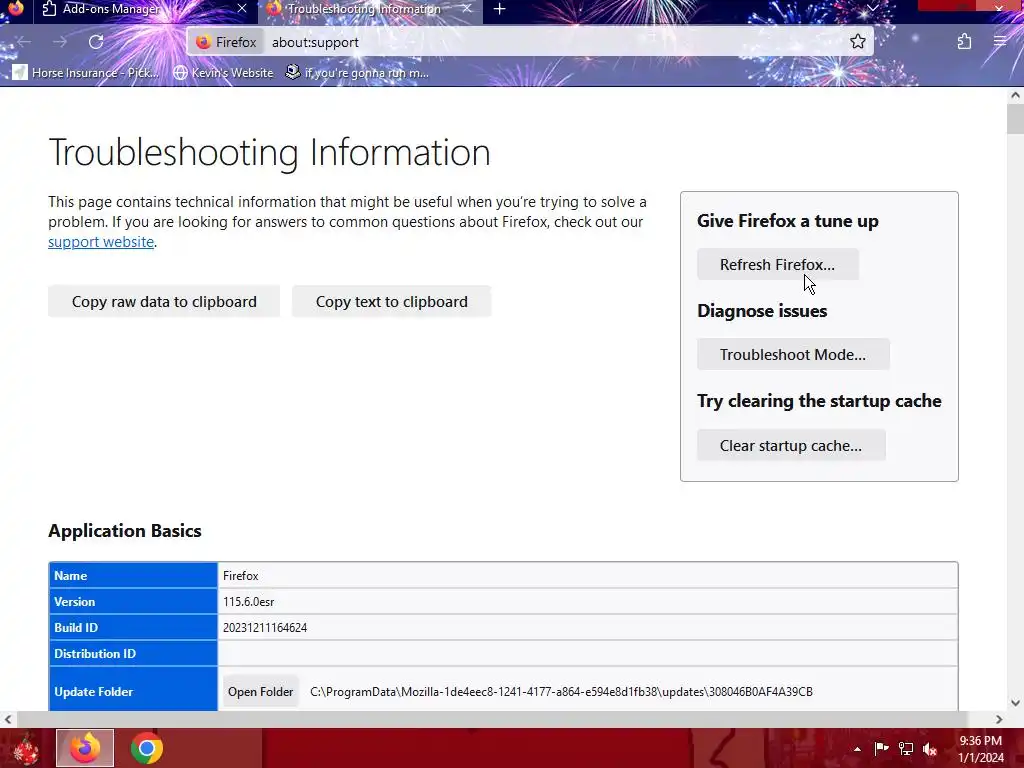
Task: Click the vertical scrollbar thumb
Action: click(x=1015, y=119)
